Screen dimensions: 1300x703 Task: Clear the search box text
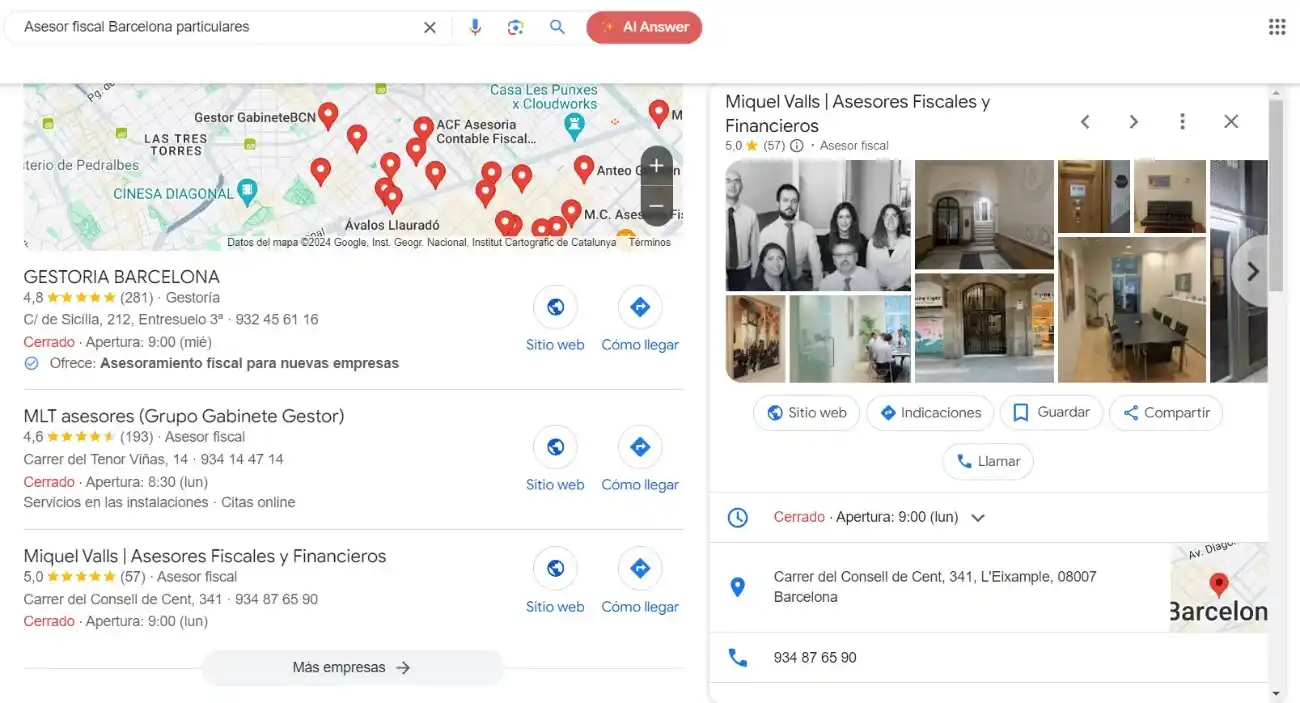click(430, 27)
